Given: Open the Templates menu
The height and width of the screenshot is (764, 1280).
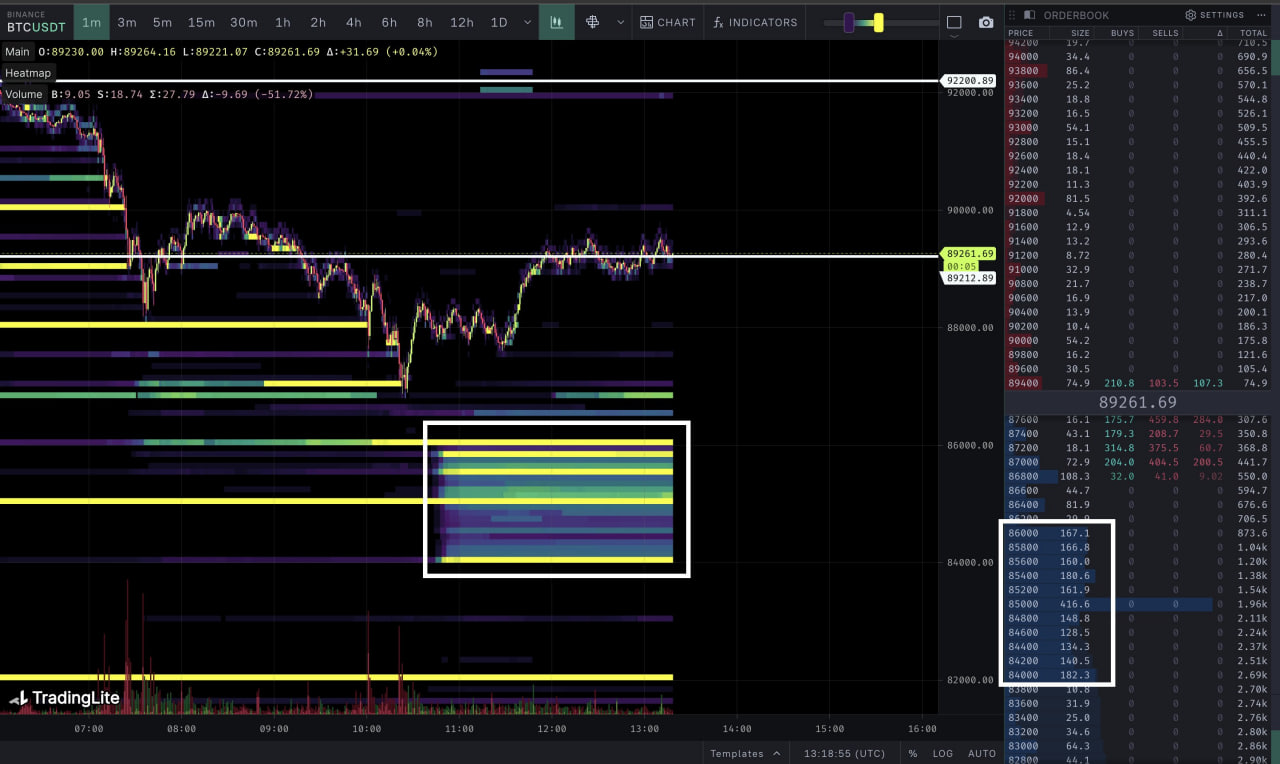Looking at the screenshot, I should 736,753.
